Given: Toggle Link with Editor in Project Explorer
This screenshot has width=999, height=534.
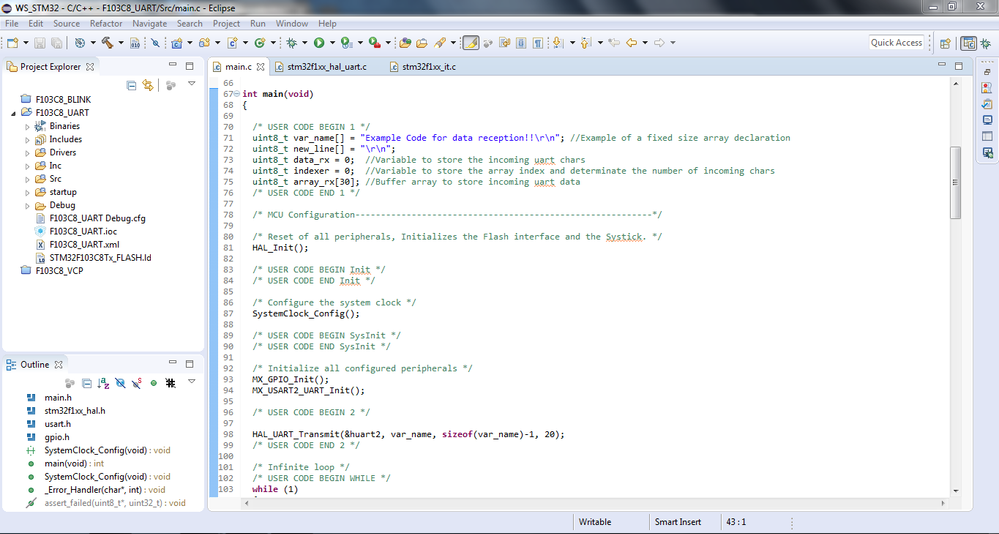Looking at the screenshot, I should tap(148, 85).
